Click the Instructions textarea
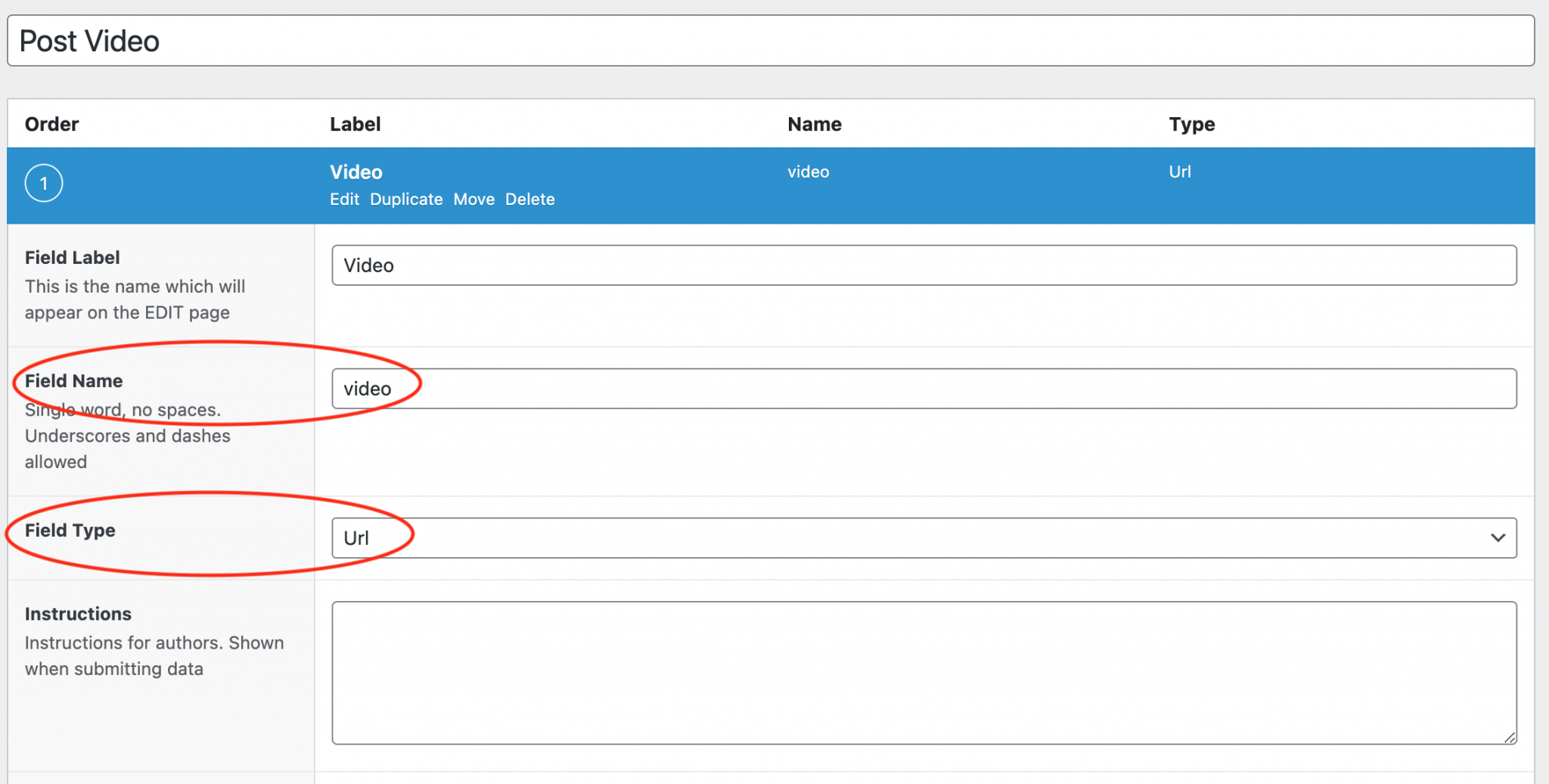Screen dimensions: 1549x784 pyautogui.click(x=923, y=673)
